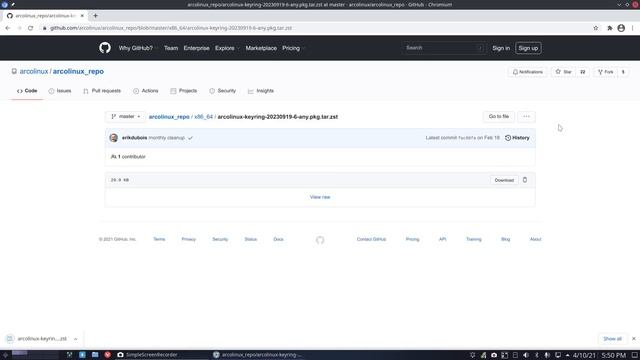Open erikdubois author link

[x=134, y=138]
